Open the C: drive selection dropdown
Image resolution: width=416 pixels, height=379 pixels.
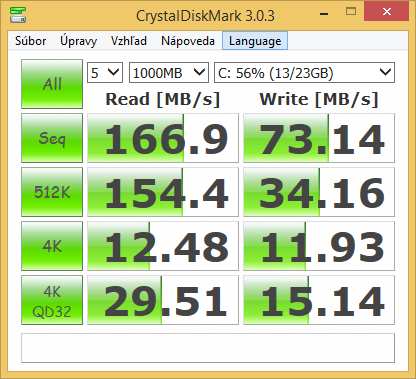pyautogui.click(x=304, y=72)
